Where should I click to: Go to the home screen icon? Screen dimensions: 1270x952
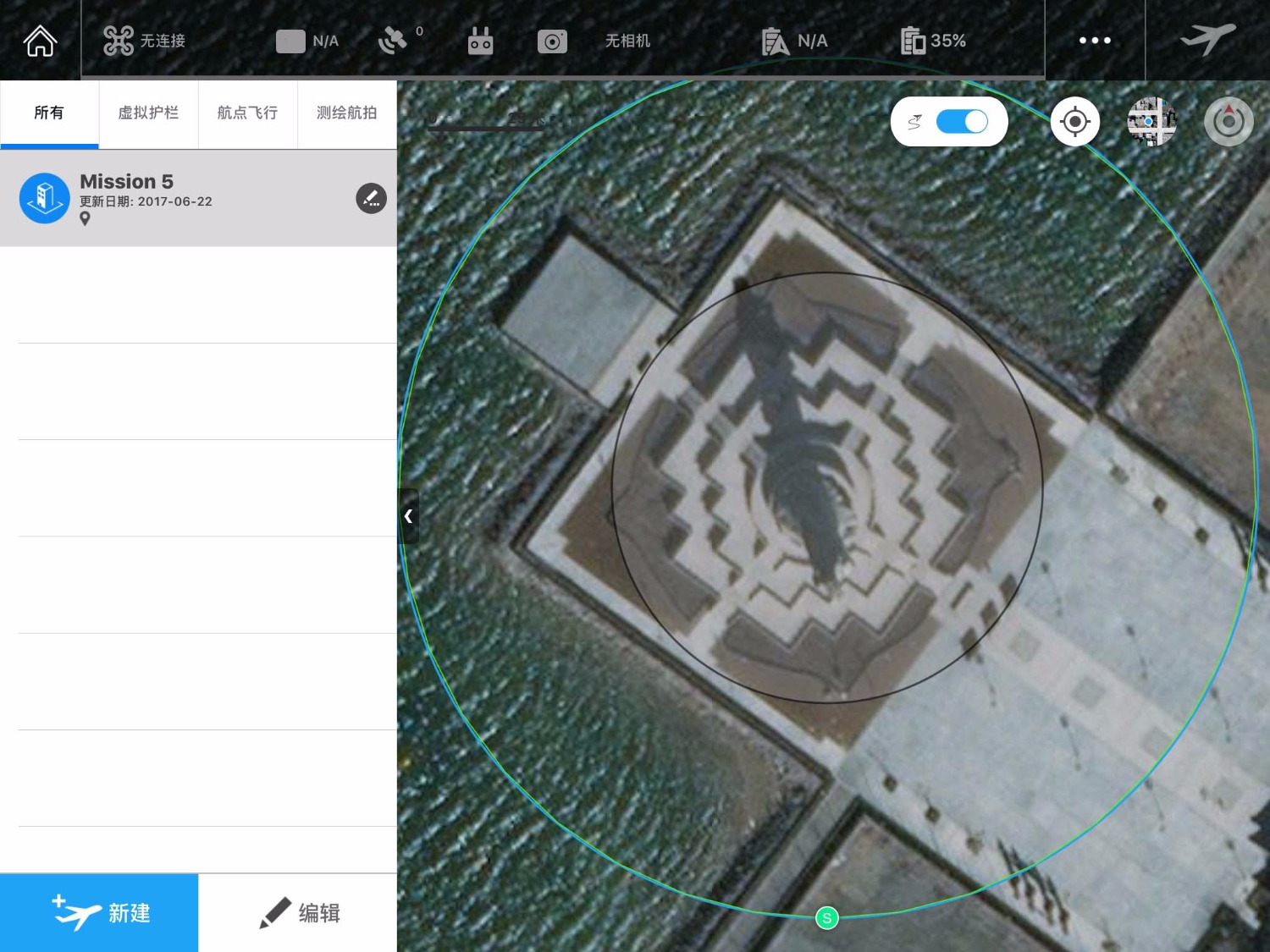tap(40, 40)
